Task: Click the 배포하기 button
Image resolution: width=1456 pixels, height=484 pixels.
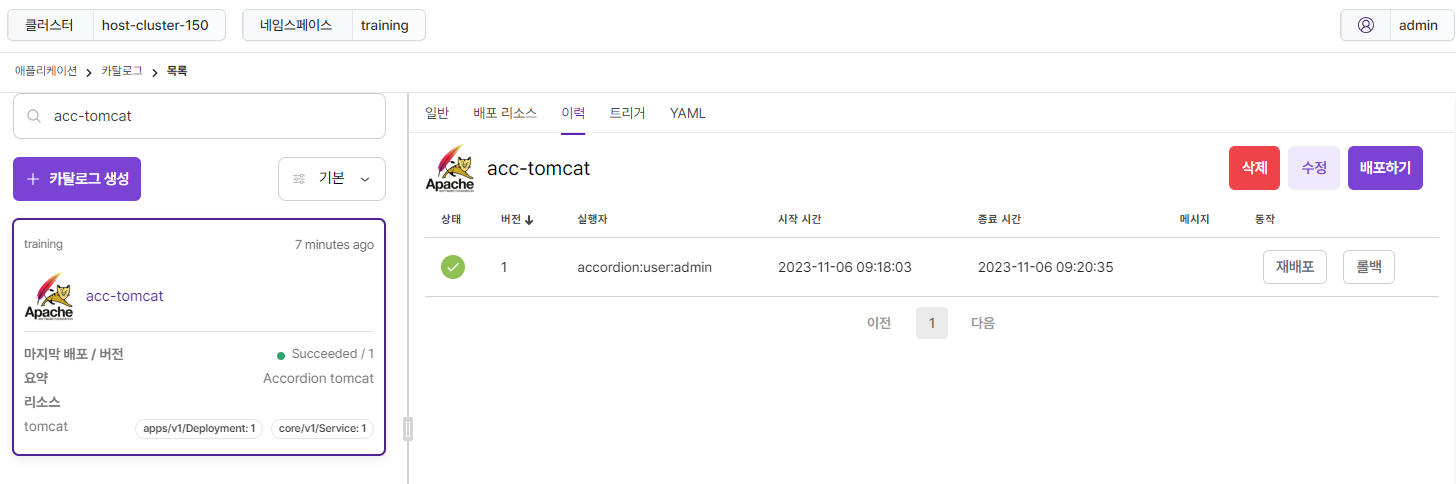Action: click(x=1385, y=168)
